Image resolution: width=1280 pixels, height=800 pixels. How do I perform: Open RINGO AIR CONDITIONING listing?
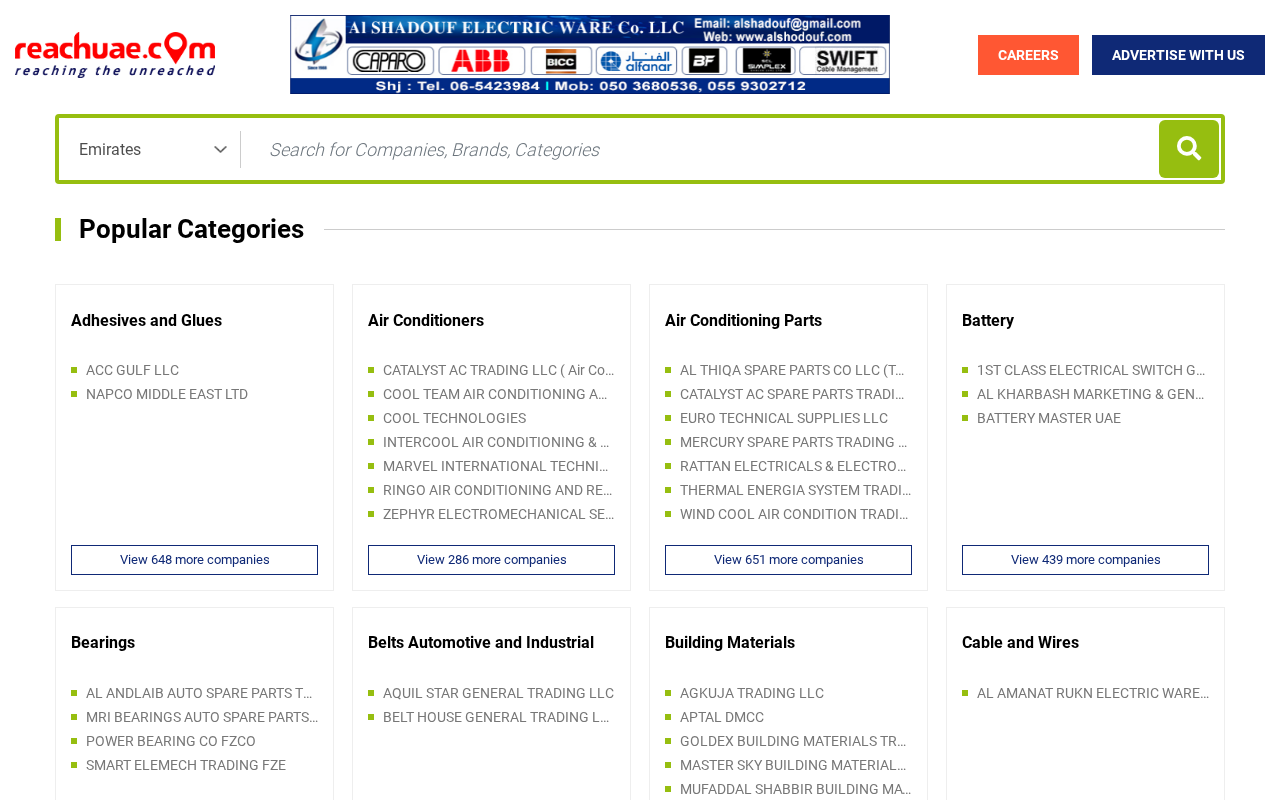[x=497, y=490]
